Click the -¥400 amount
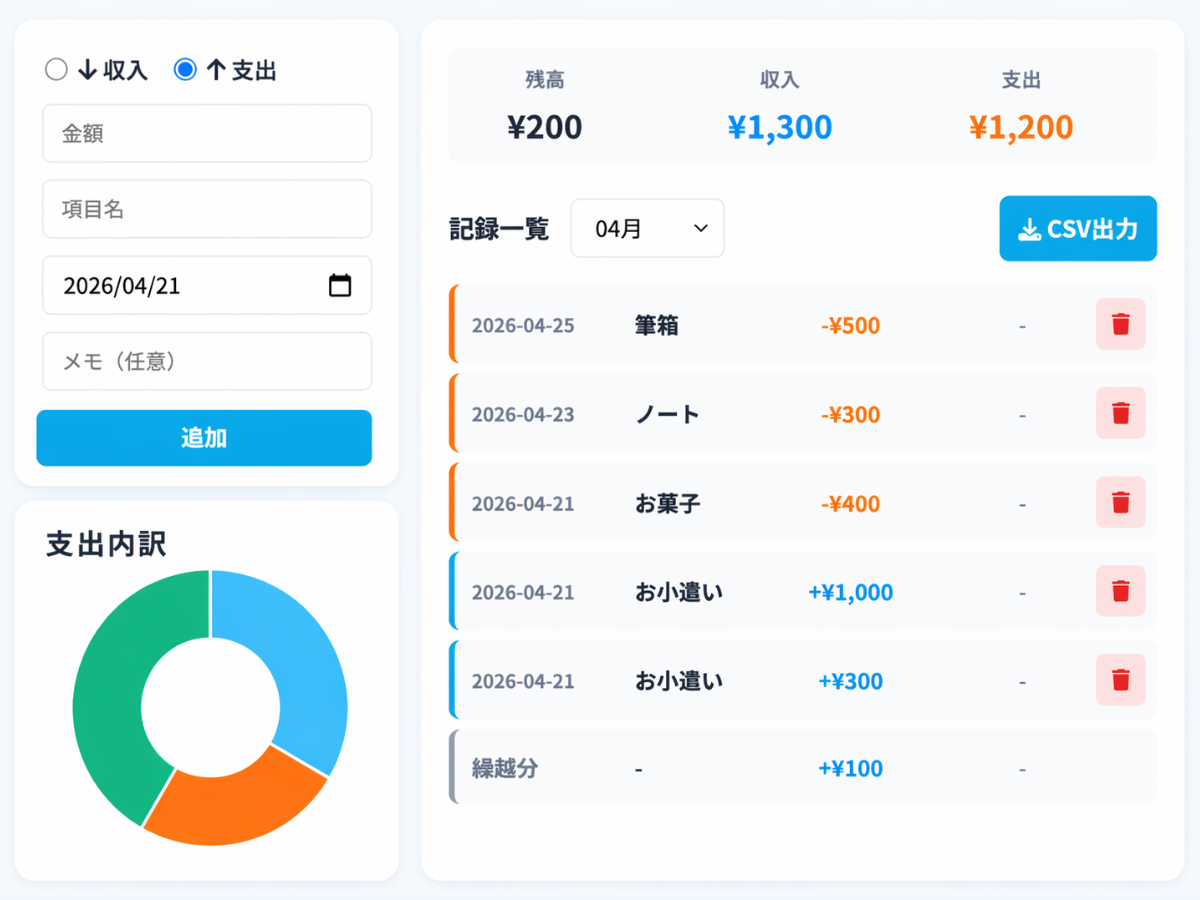 (x=851, y=503)
